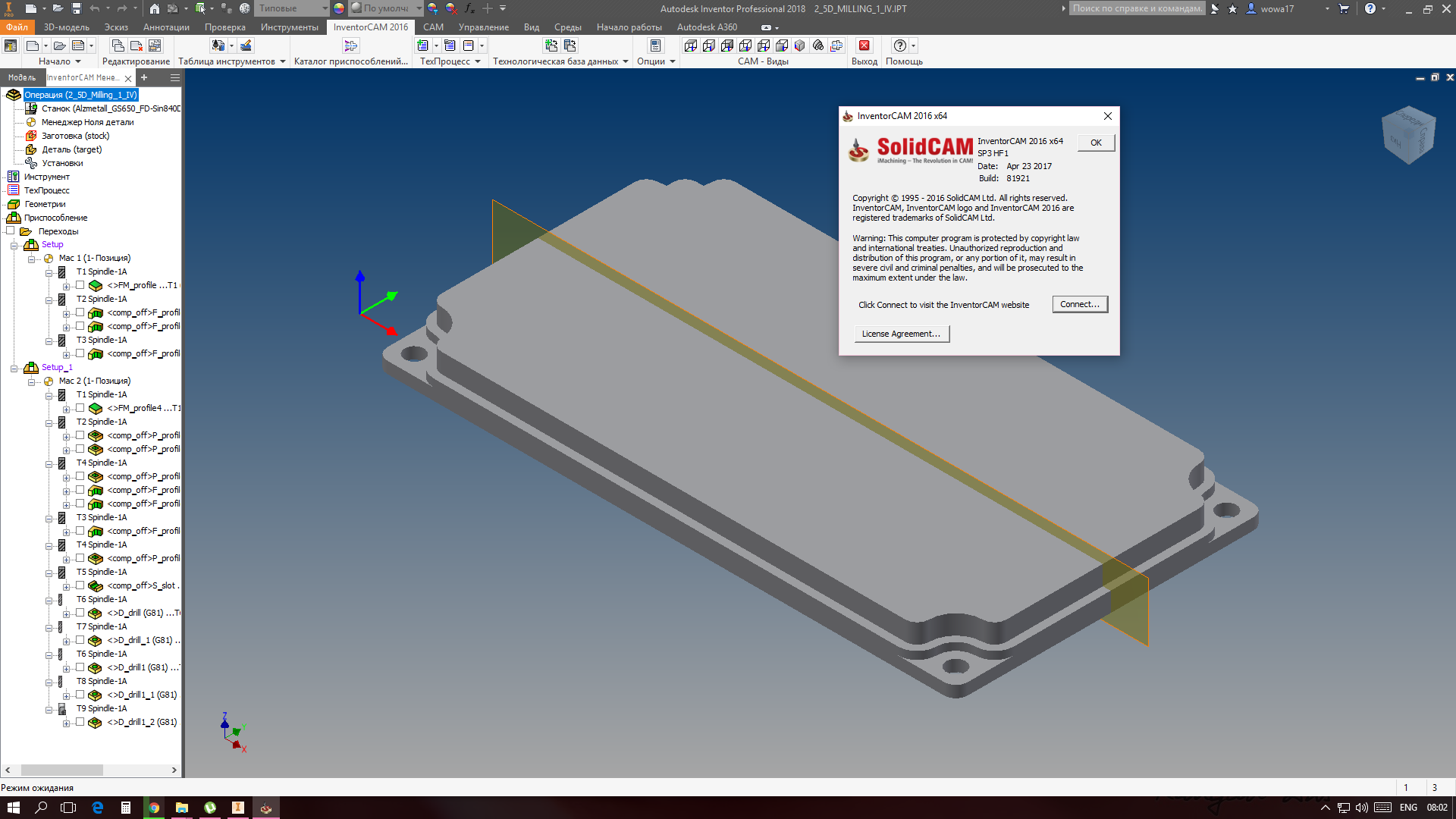Open File Explorer from the taskbar
The image size is (1456, 819).
[x=182, y=808]
